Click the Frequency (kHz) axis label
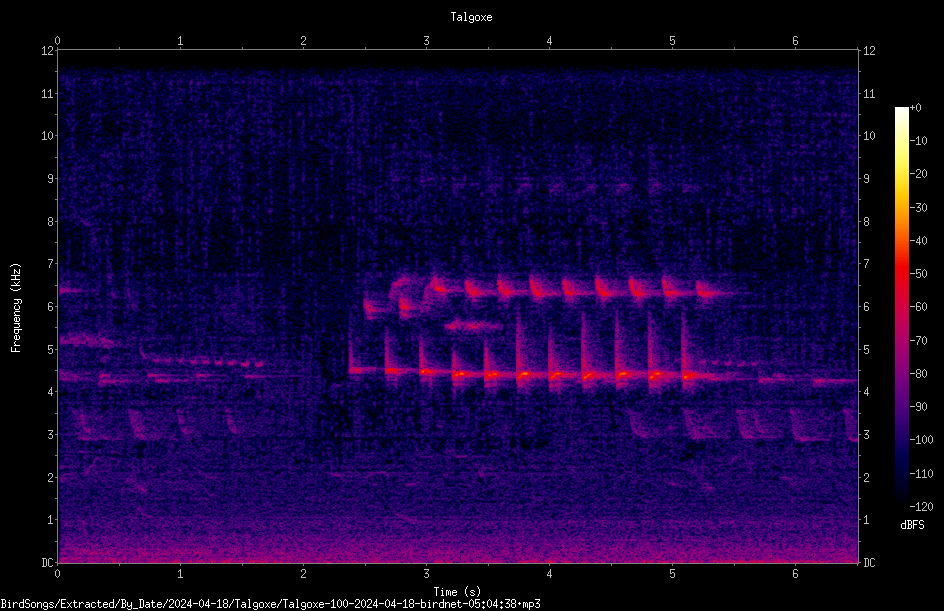The image size is (944, 611). [16, 307]
